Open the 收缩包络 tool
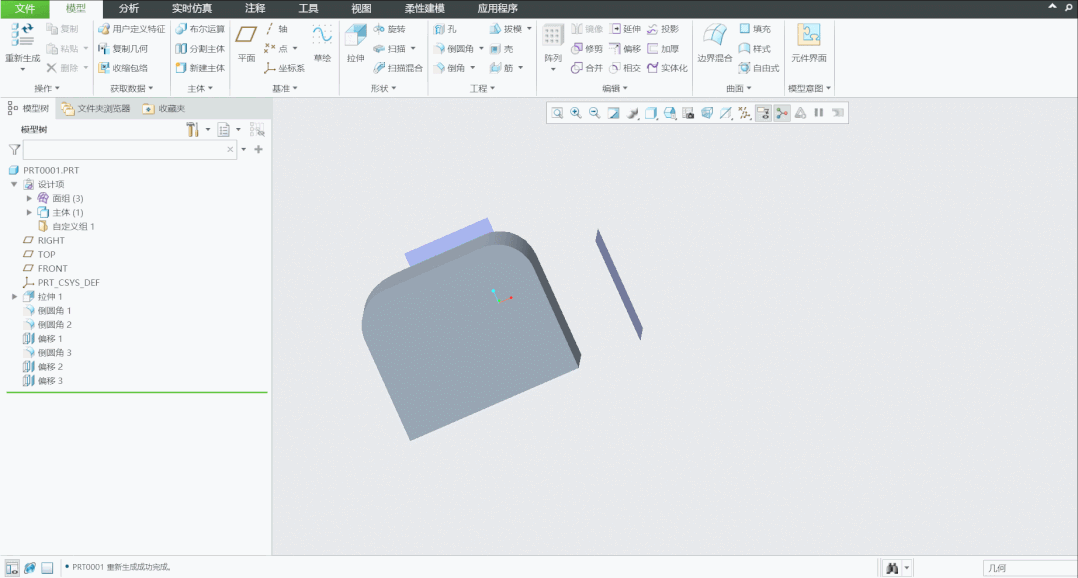Image resolution: width=1078 pixels, height=578 pixels. 123,67
